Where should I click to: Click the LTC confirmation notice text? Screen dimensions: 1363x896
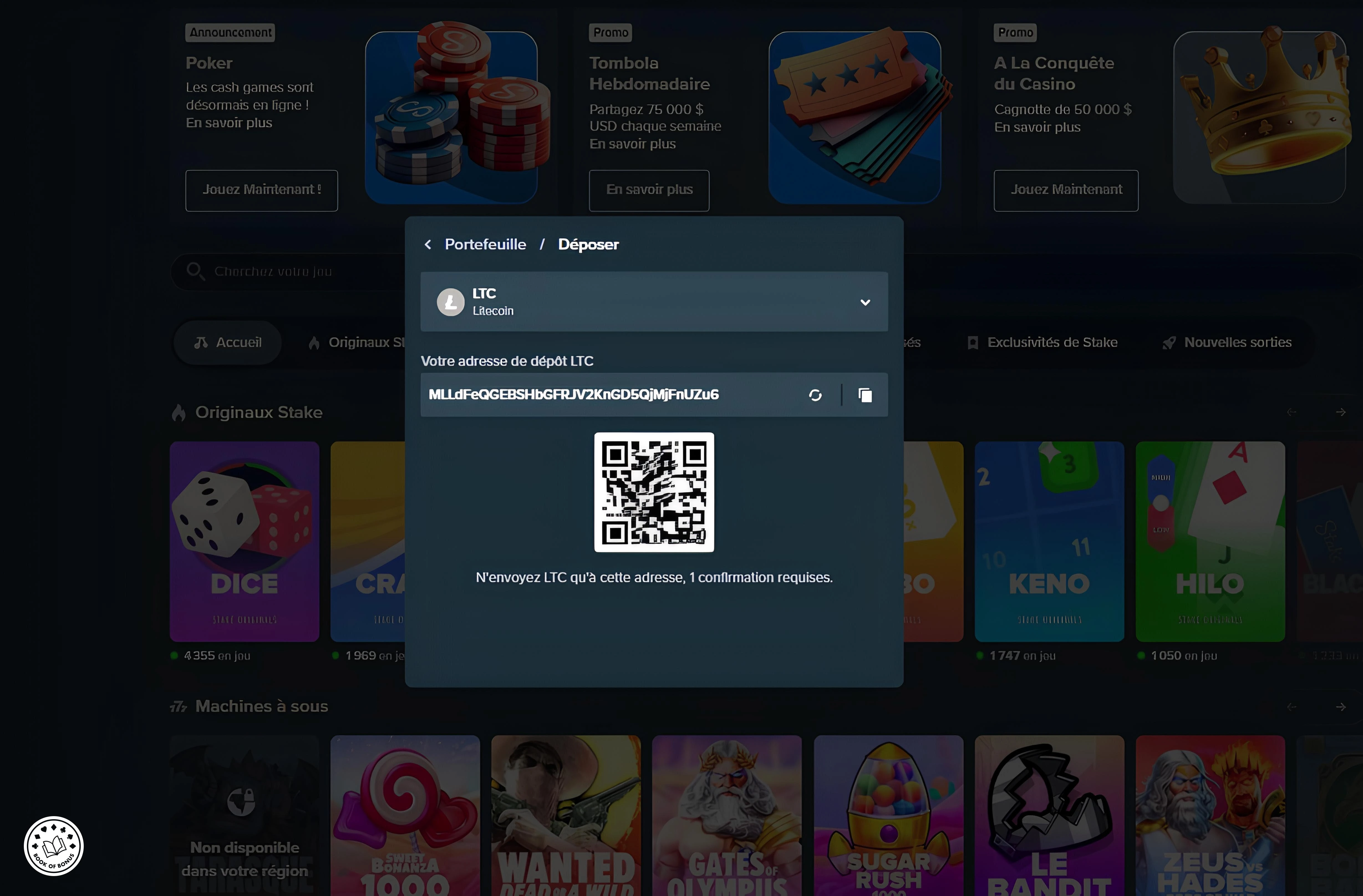[x=654, y=578]
